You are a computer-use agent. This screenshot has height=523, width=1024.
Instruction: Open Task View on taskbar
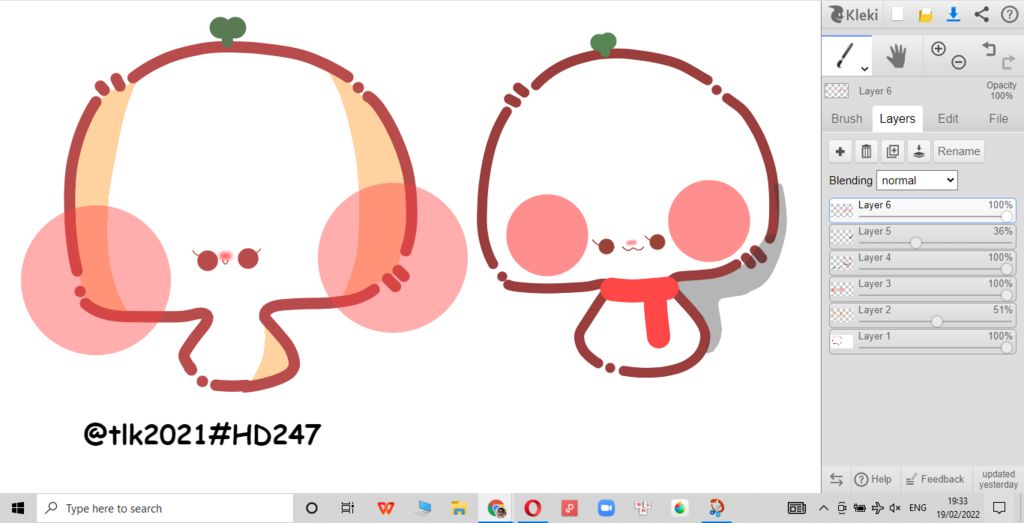(347, 508)
